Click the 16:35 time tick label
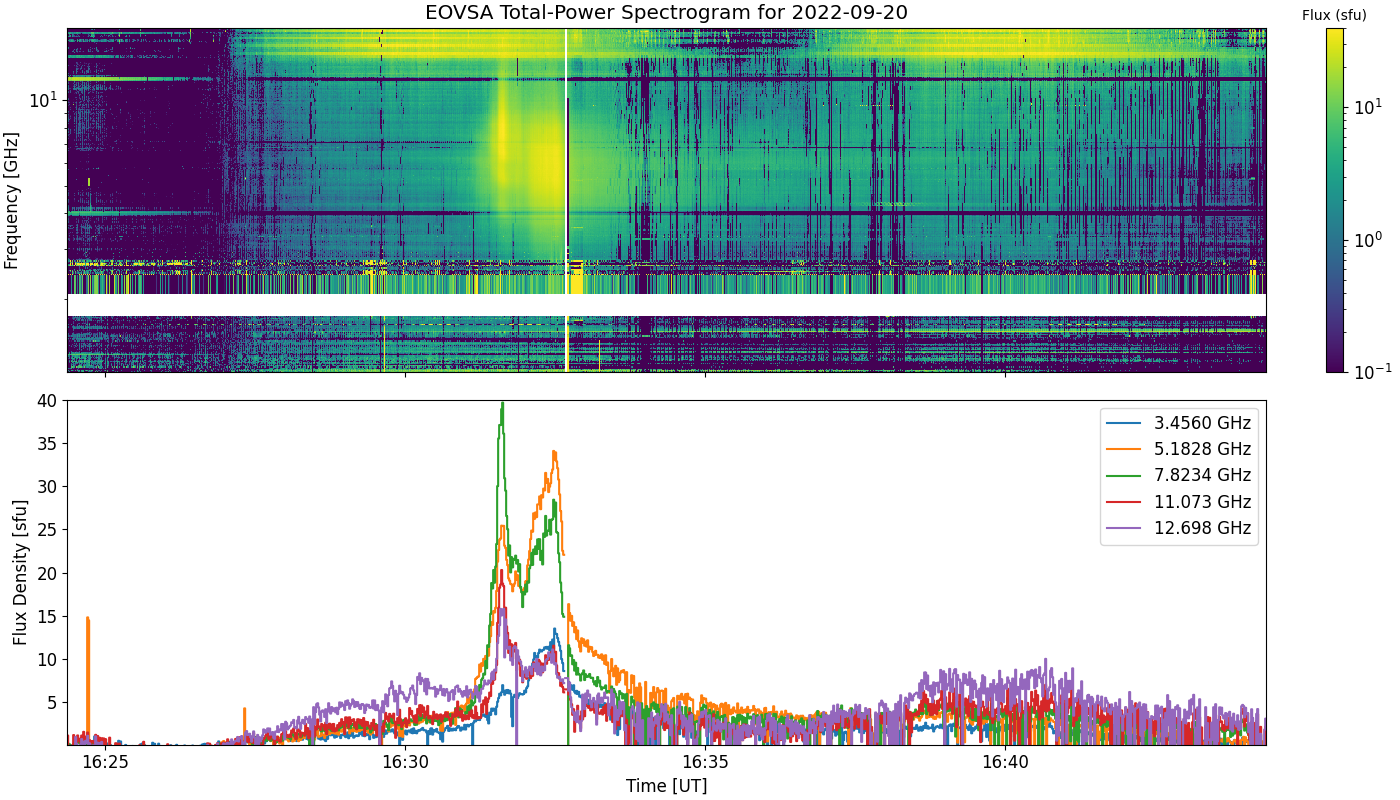The image size is (1400, 800). click(x=705, y=762)
